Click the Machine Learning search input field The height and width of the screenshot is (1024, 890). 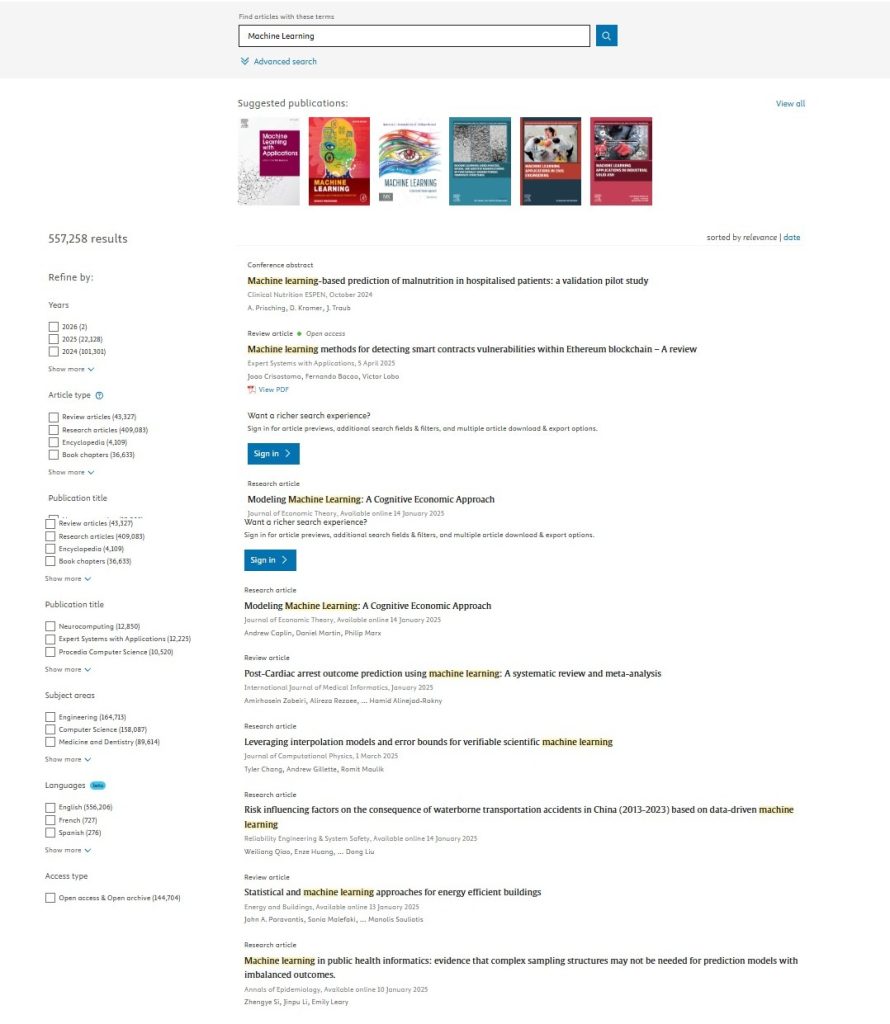(x=414, y=36)
